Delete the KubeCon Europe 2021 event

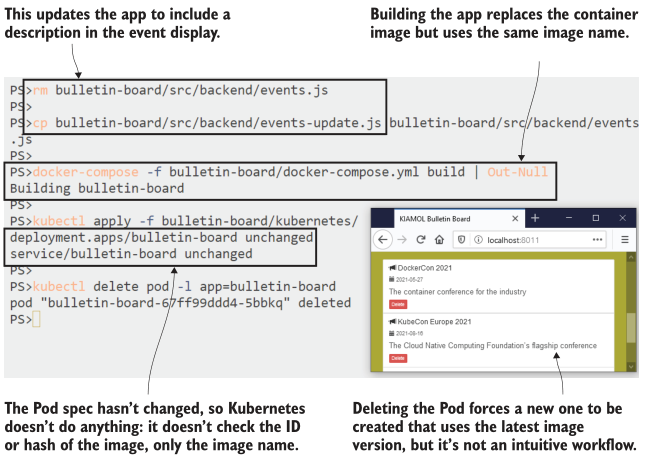[x=397, y=357]
